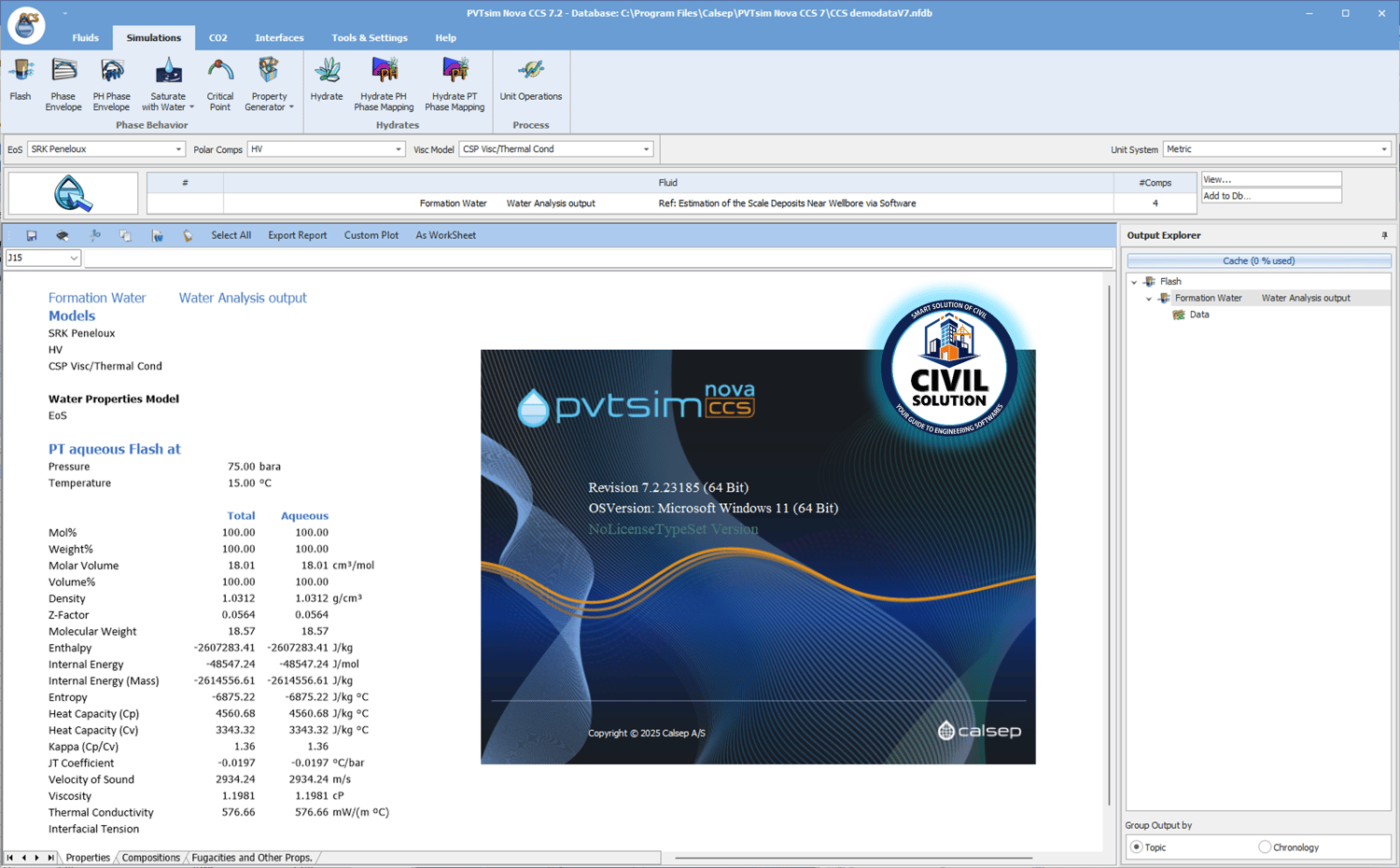The height and width of the screenshot is (868, 1400).
Task: Click the fluid search magnifier icon
Action: (x=73, y=193)
